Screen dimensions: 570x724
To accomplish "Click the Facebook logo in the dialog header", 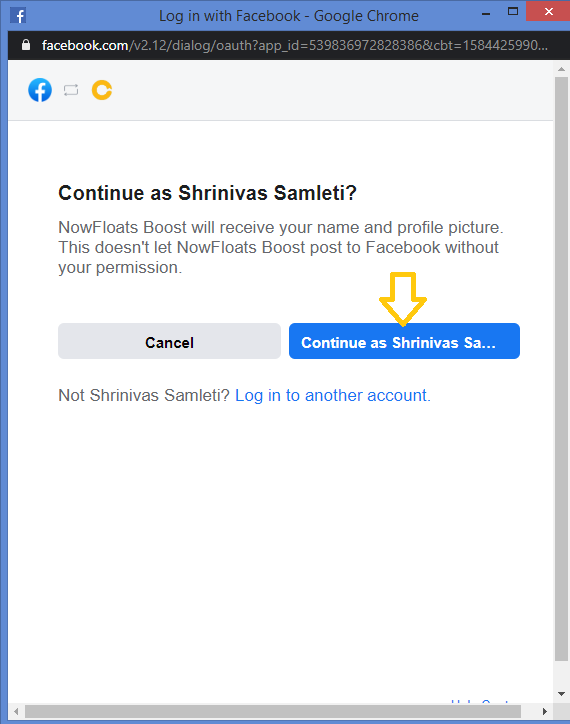I will pyautogui.click(x=40, y=90).
